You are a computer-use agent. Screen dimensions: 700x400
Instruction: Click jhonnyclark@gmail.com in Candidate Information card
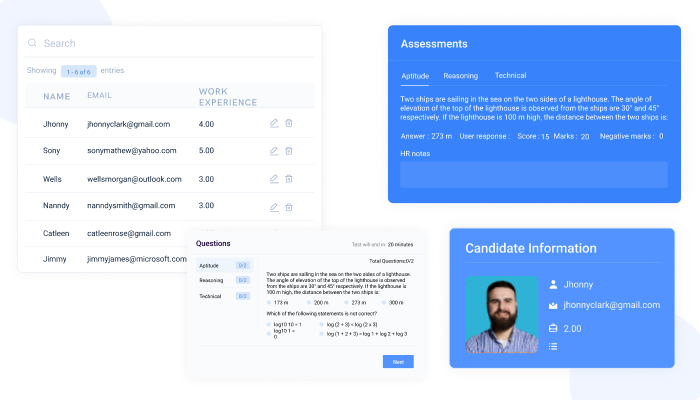tap(612, 305)
